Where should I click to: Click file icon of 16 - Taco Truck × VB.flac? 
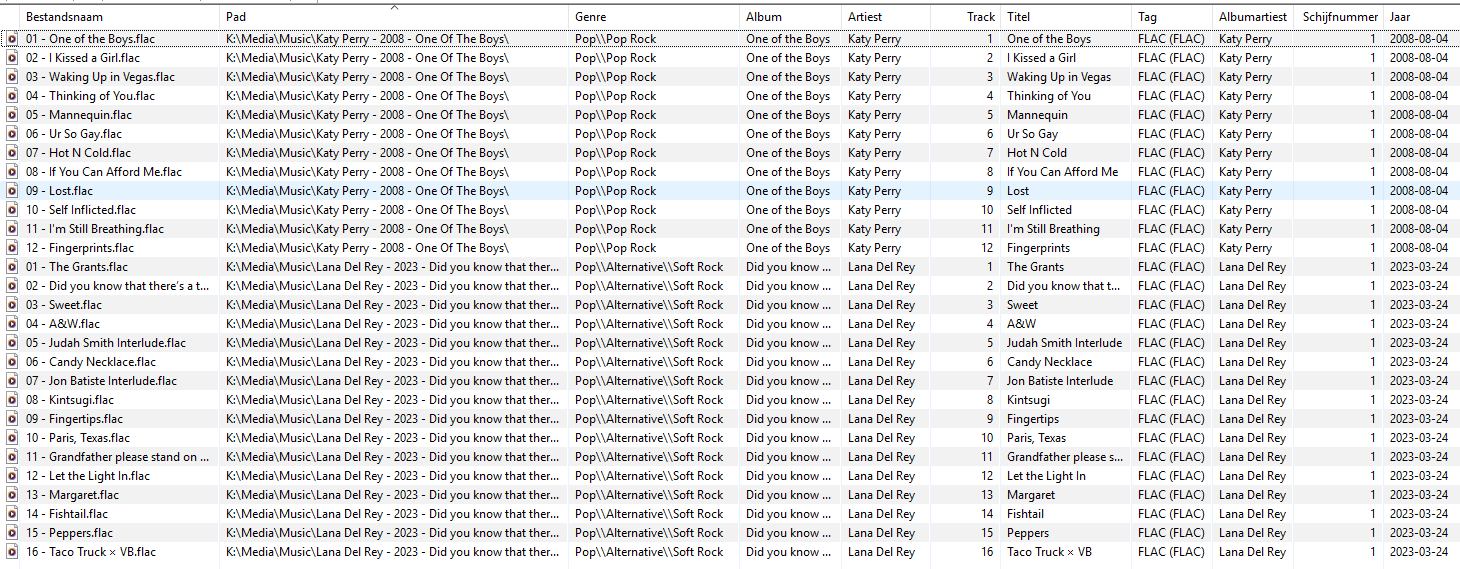tap(12, 552)
